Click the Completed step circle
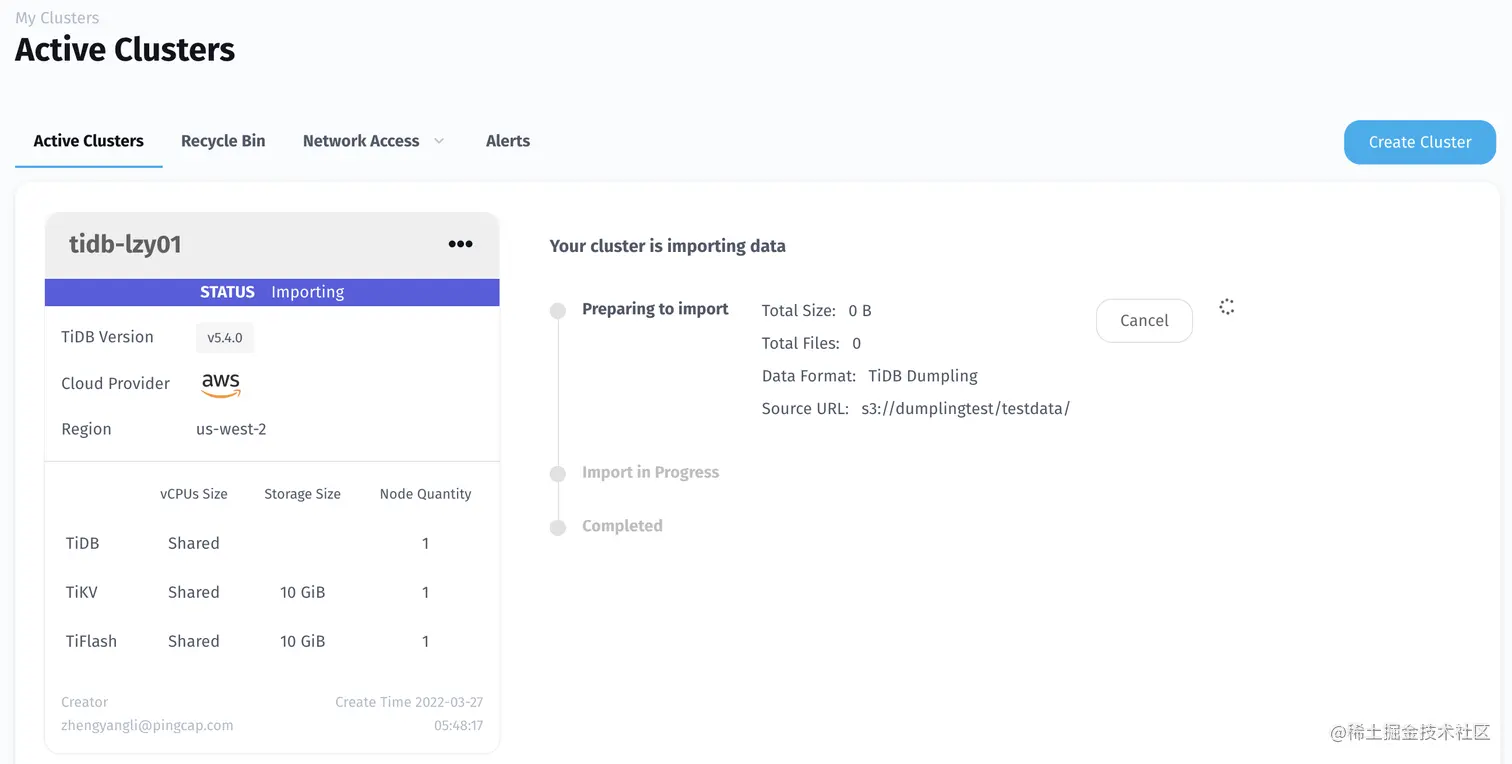Viewport: 1512px width, 764px height. tap(558, 527)
